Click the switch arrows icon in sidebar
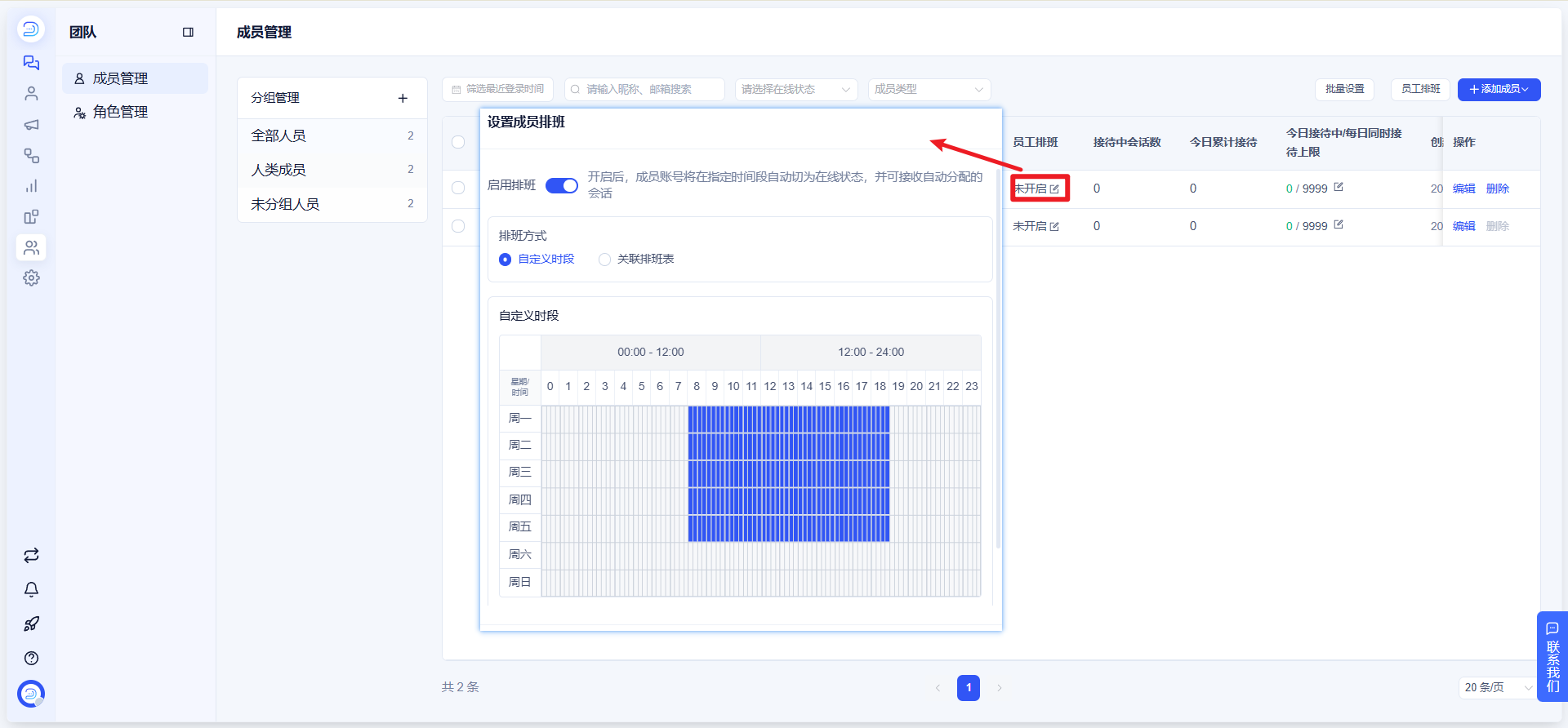 point(31,556)
